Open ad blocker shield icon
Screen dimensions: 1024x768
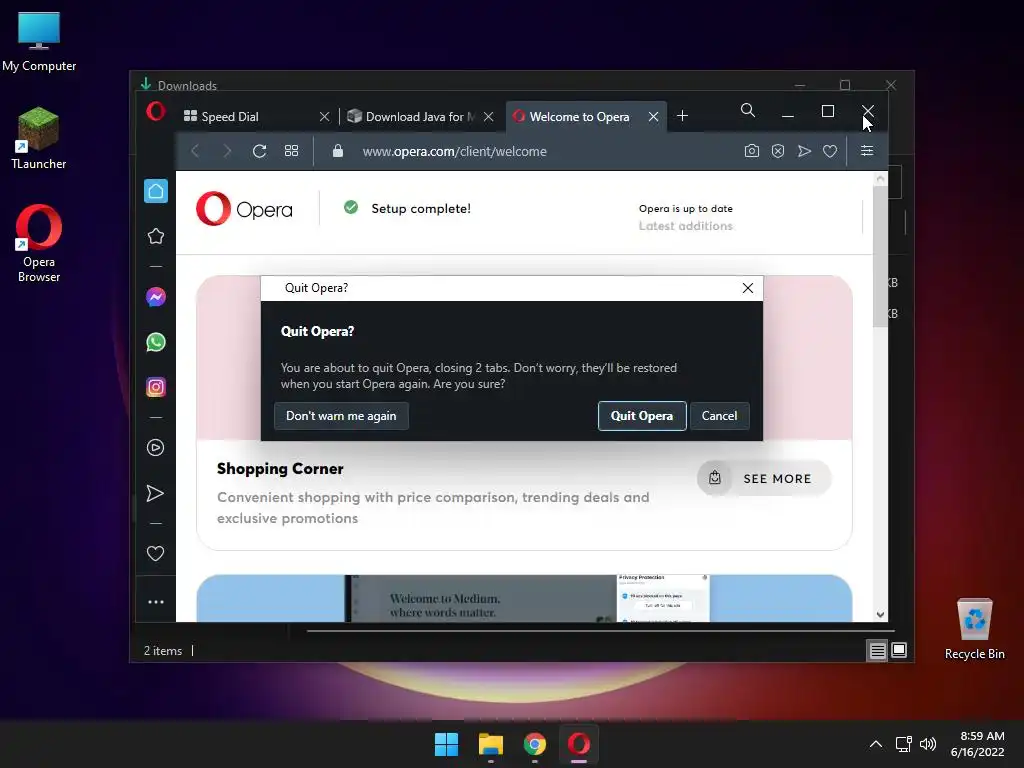tap(778, 151)
